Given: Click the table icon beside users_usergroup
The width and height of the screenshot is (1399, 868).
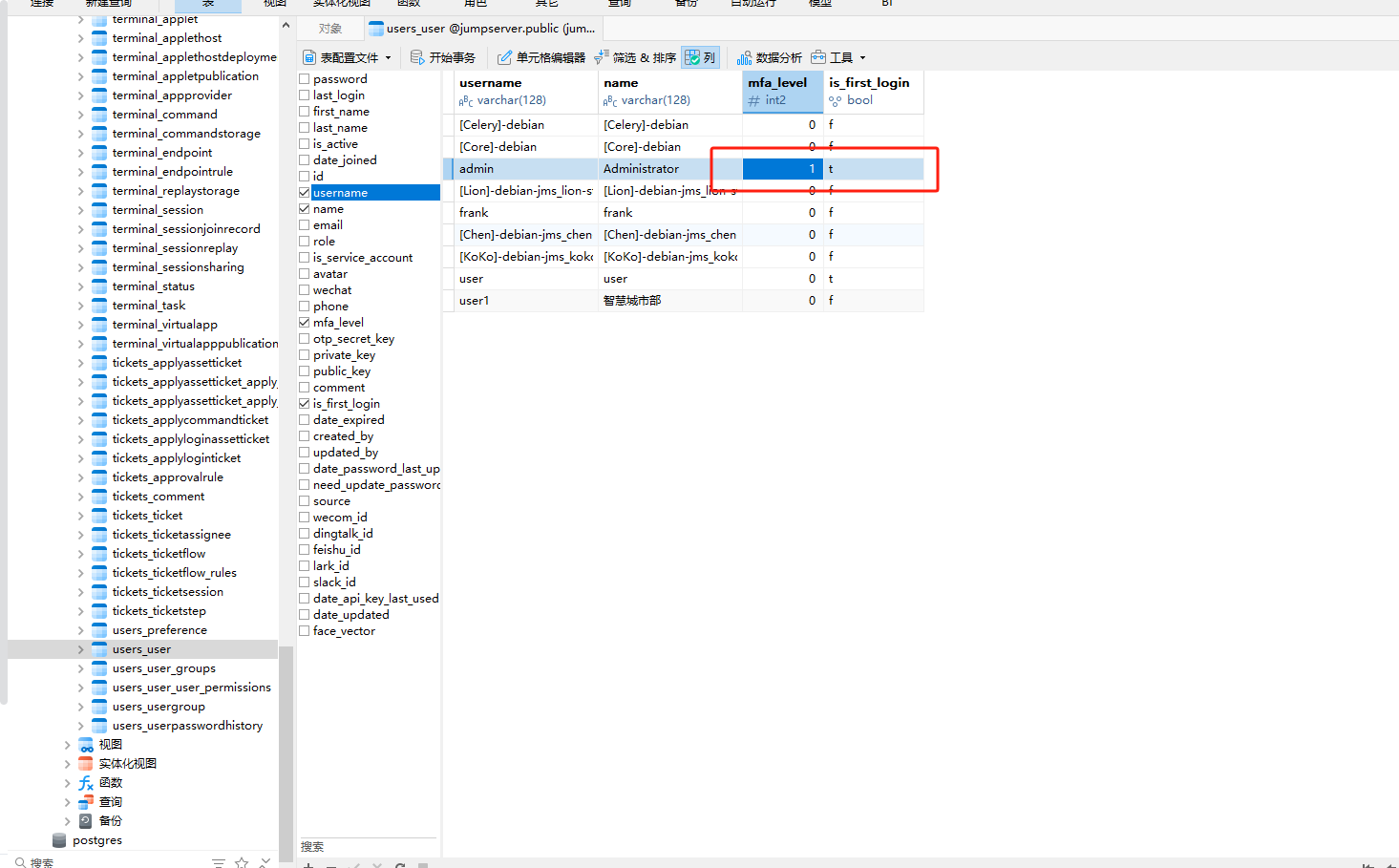Looking at the screenshot, I should point(99,707).
